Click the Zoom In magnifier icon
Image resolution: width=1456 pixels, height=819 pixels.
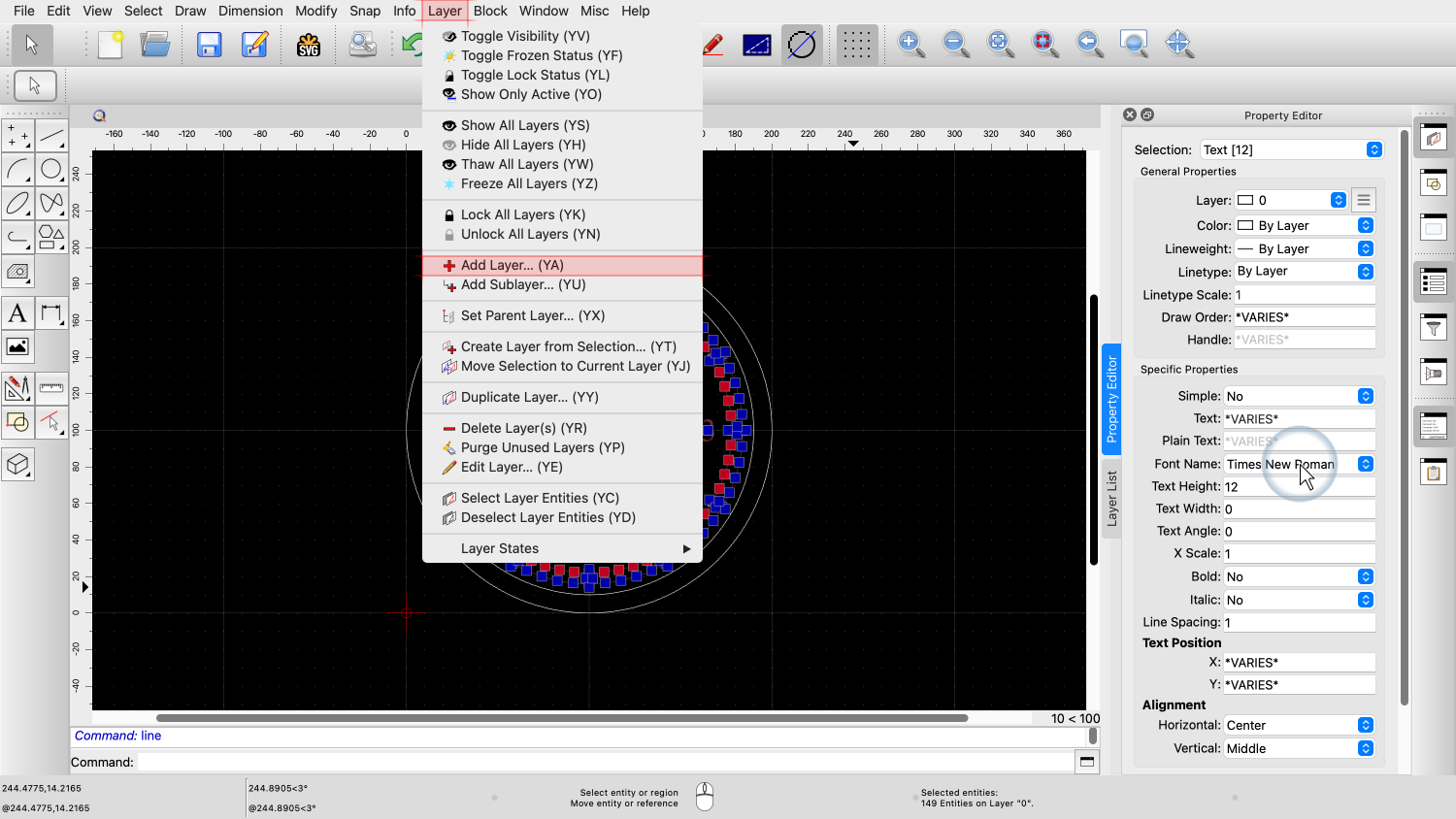tap(910, 44)
